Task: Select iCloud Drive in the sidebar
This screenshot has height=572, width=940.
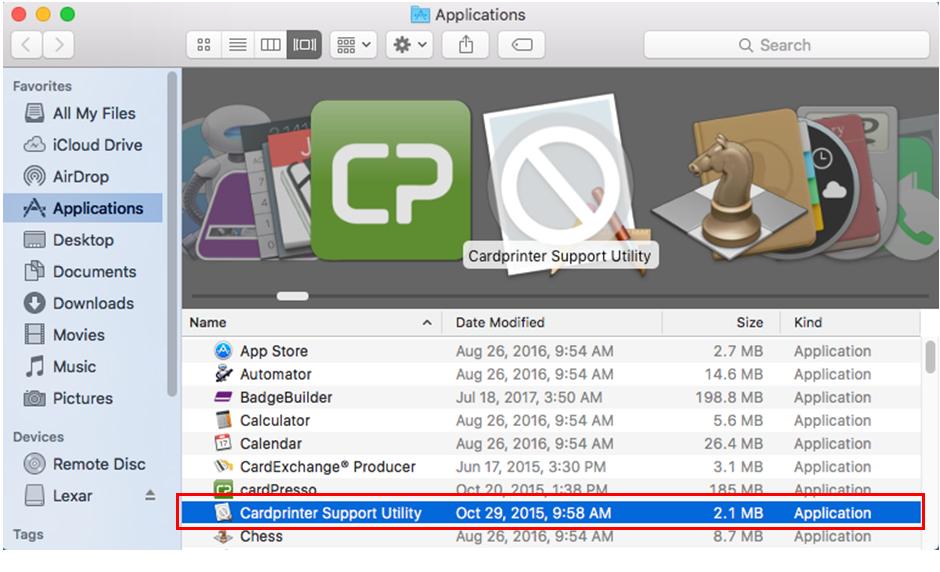Action: click(97, 145)
